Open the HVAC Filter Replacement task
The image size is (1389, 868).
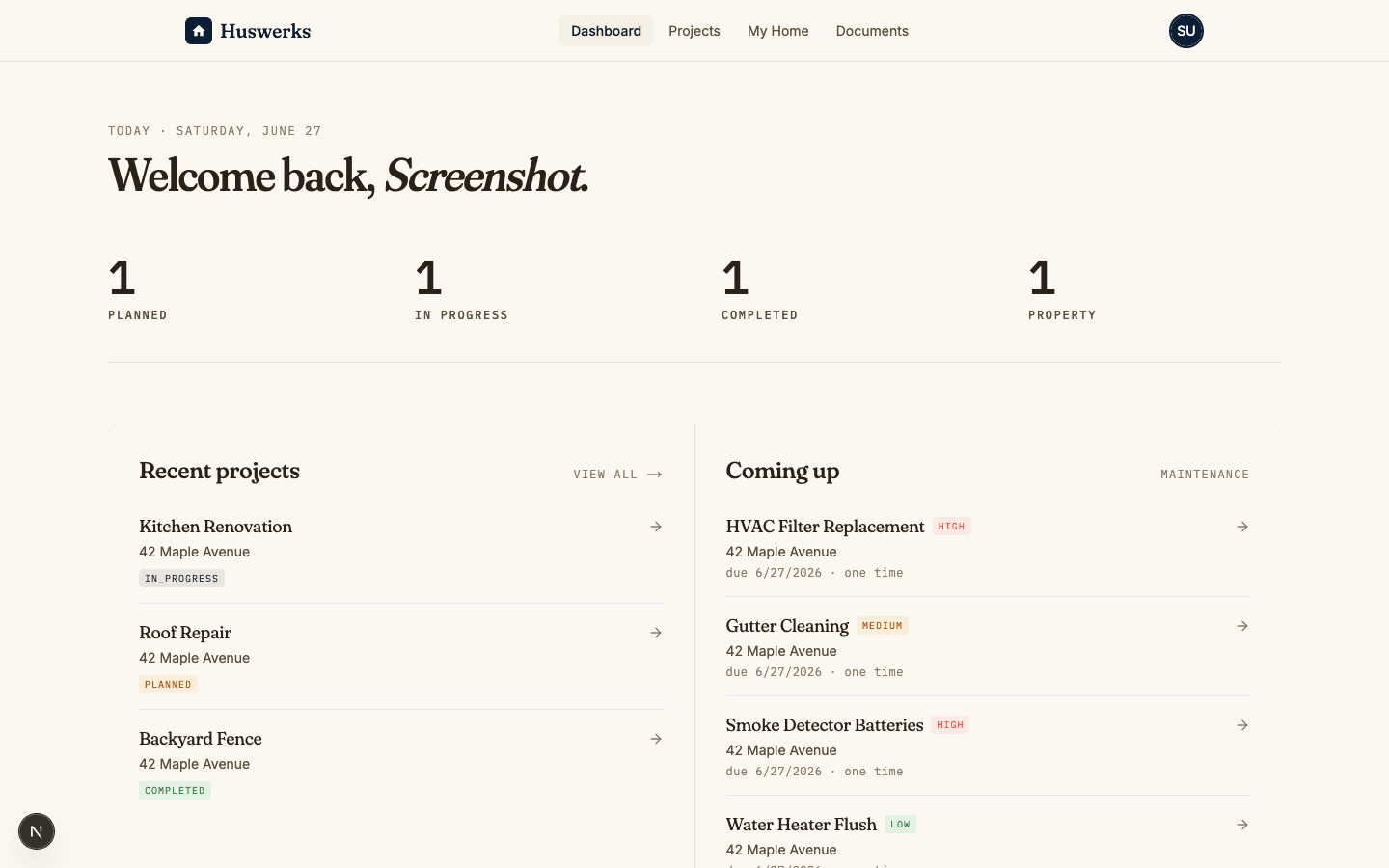point(988,547)
